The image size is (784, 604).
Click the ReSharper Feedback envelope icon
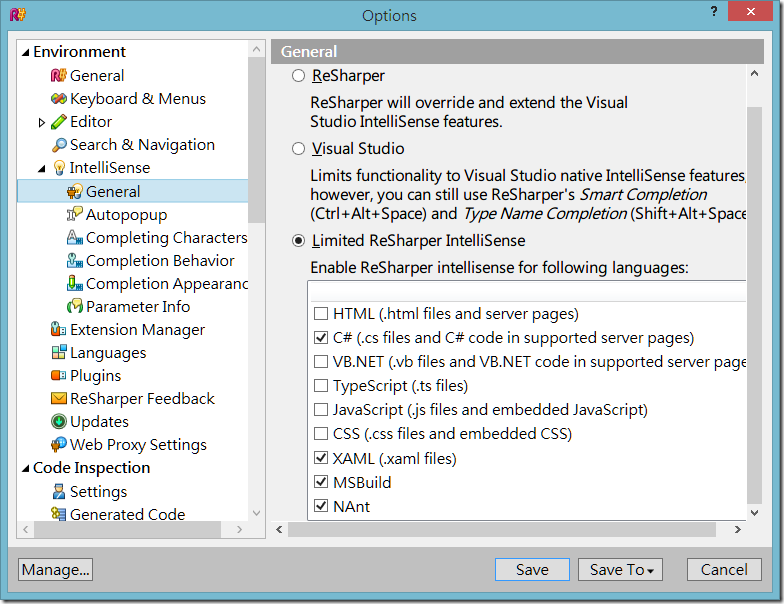tap(58, 398)
